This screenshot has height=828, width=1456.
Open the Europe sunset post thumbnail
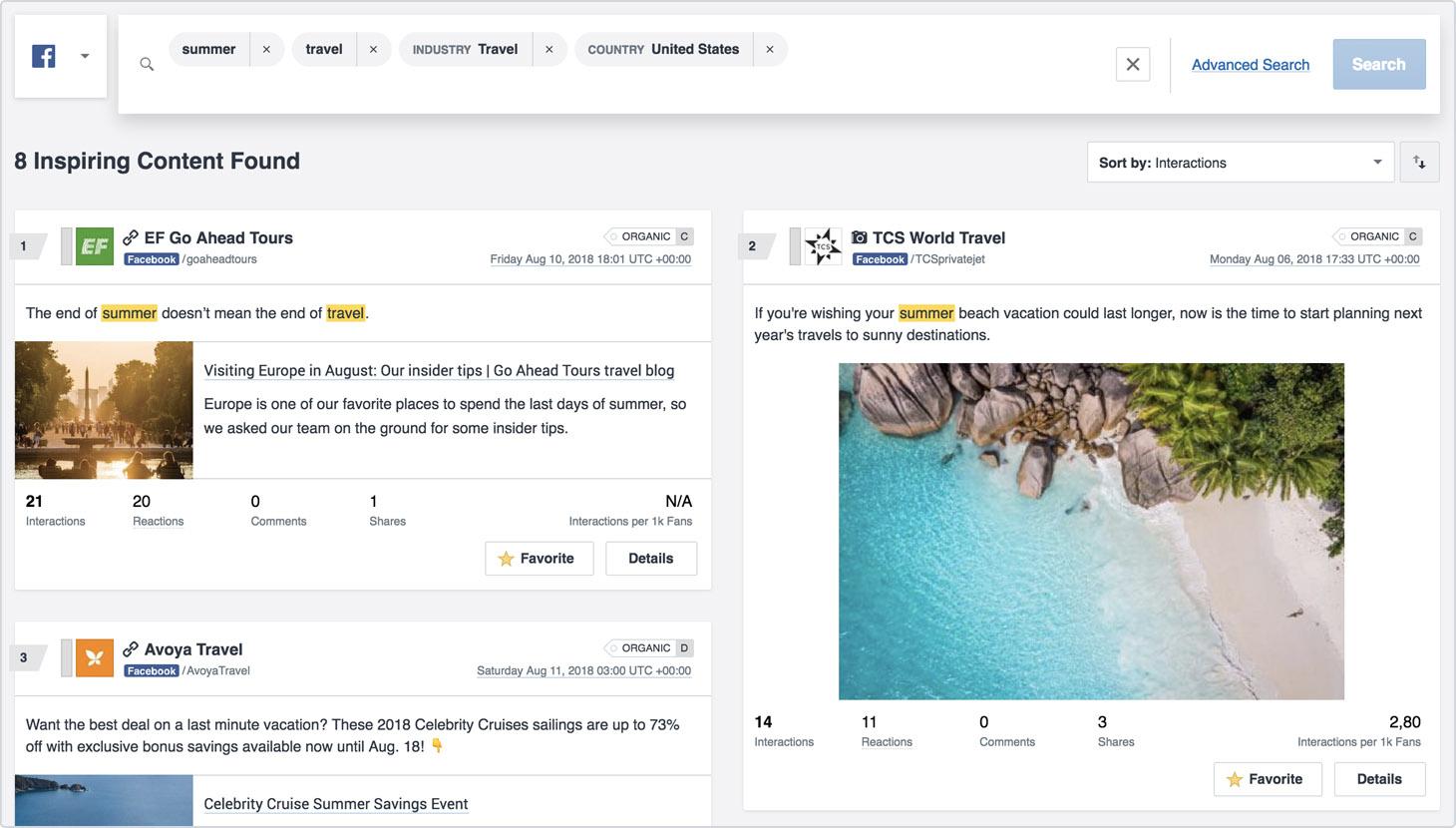[104, 410]
